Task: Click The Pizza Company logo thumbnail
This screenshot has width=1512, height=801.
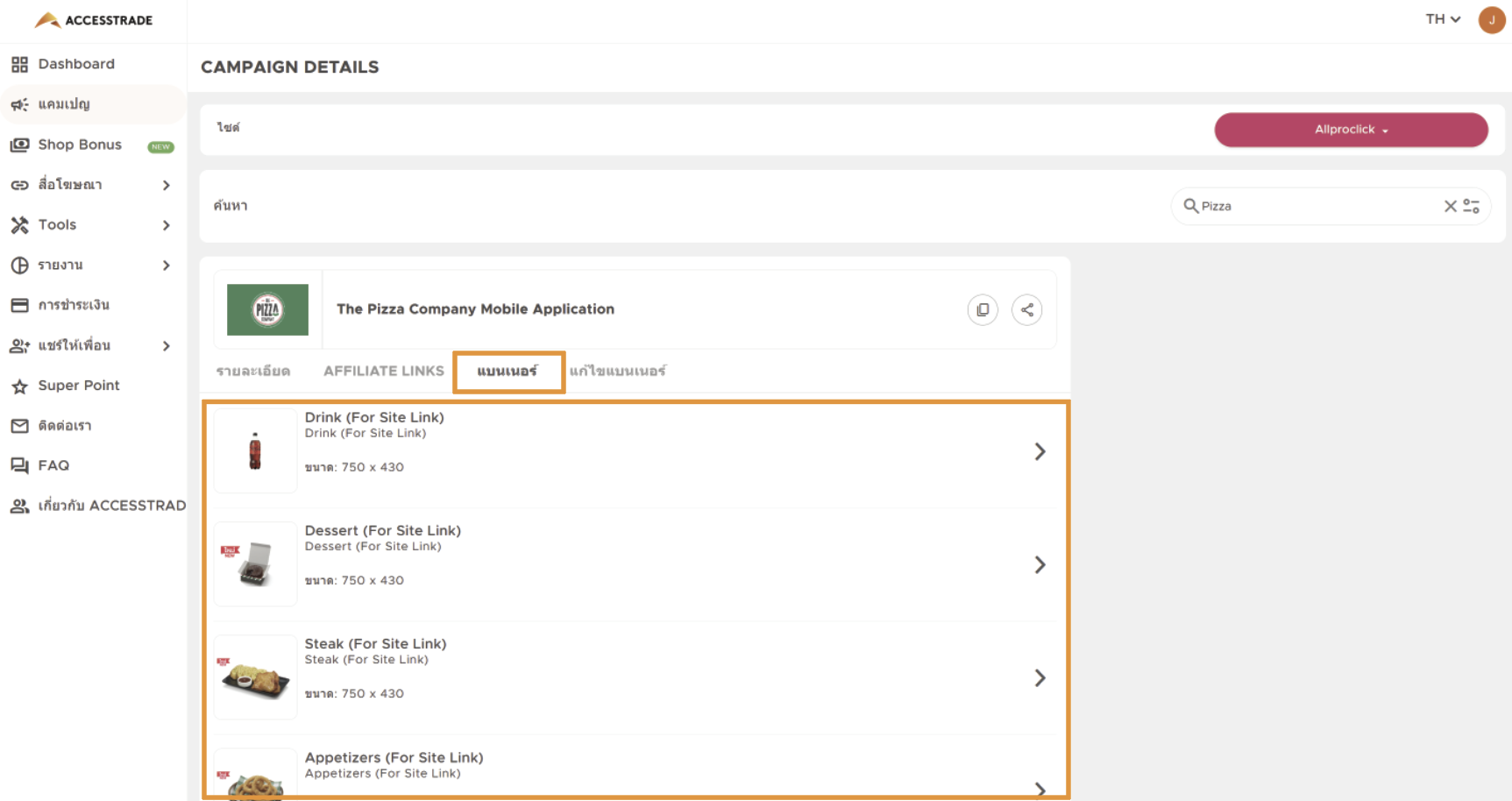Action: pos(267,309)
